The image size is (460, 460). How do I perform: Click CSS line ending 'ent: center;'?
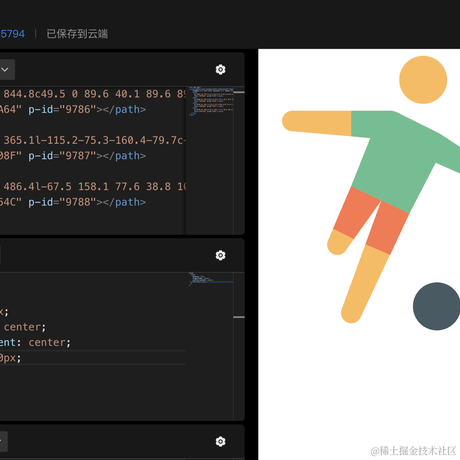(35, 342)
